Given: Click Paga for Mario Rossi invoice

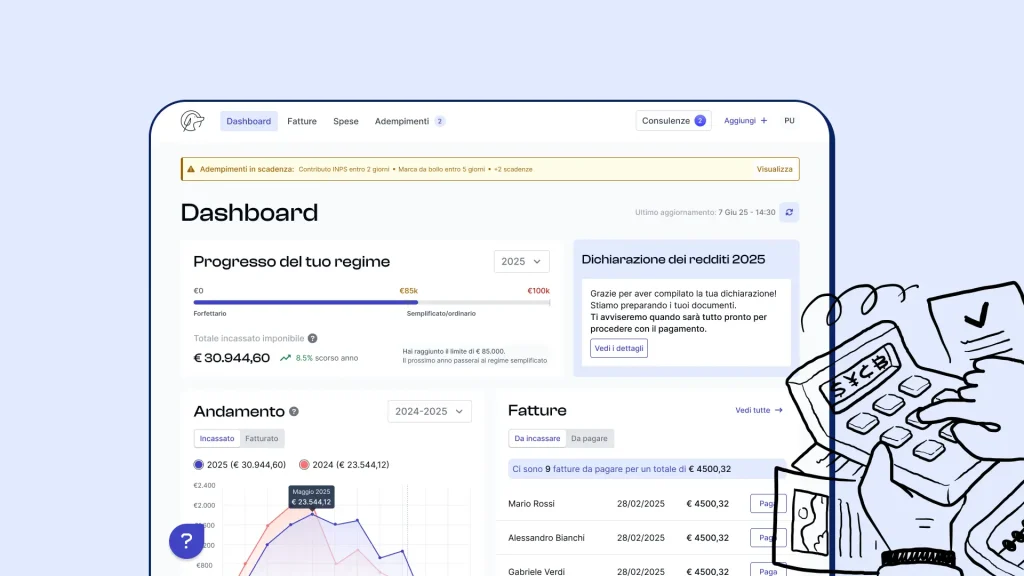Looking at the screenshot, I should tap(768, 504).
